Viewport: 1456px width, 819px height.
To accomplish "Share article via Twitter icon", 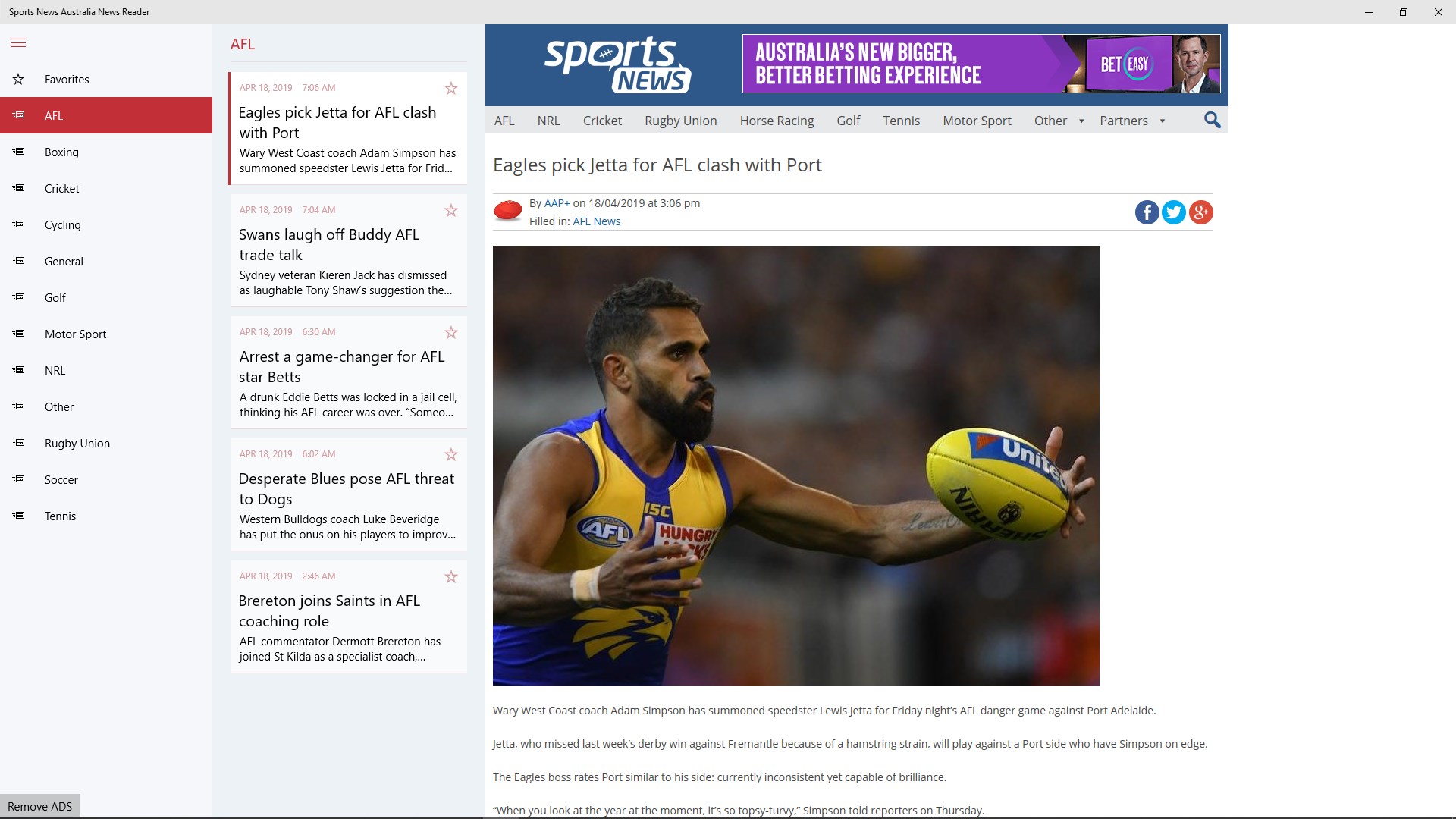I will click(1173, 212).
